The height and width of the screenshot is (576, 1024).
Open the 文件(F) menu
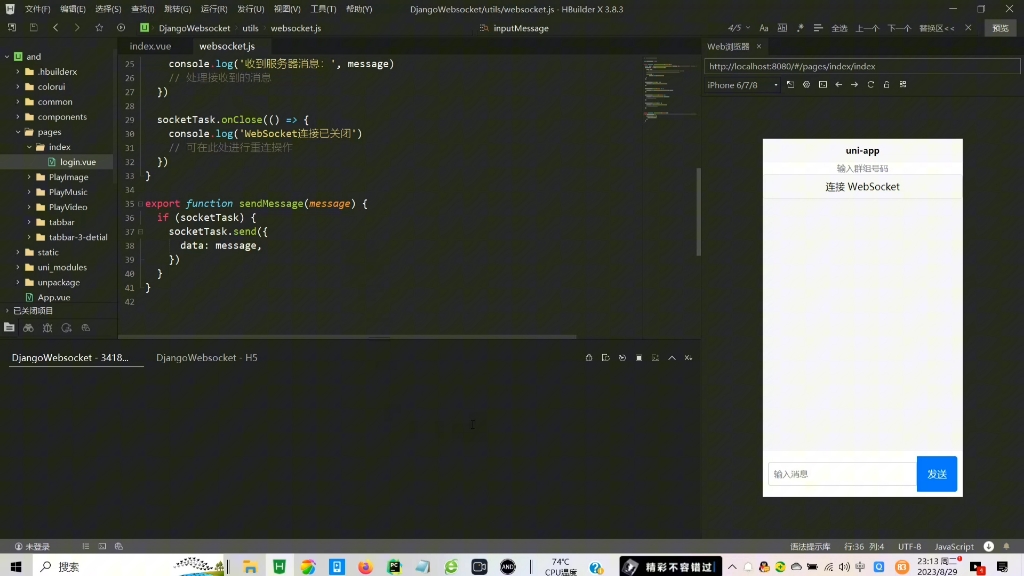tap(37, 9)
